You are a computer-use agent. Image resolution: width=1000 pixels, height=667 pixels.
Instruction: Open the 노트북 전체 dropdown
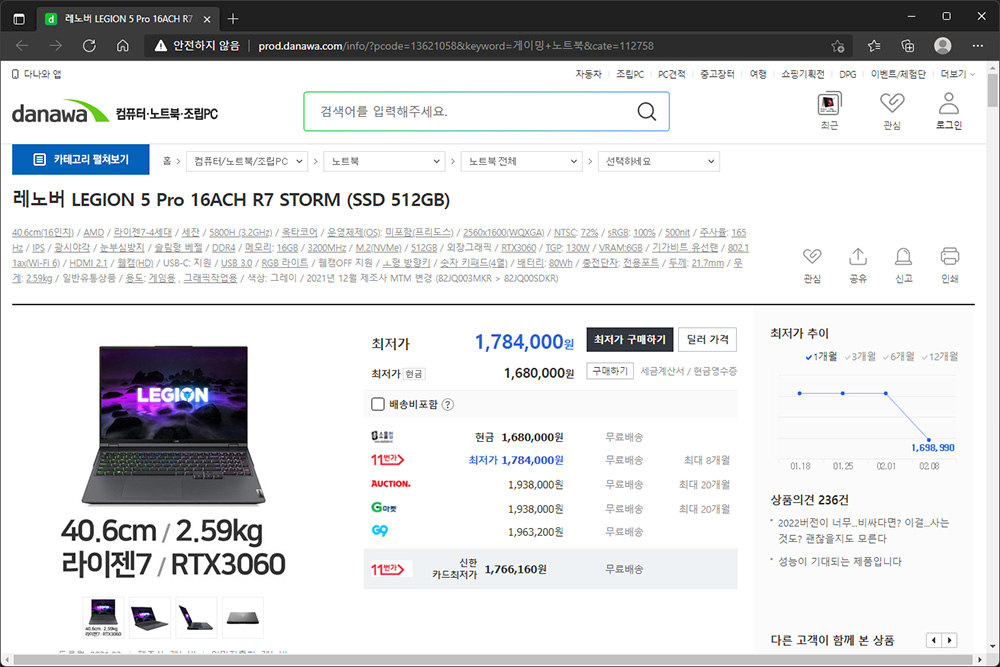click(522, 161)
